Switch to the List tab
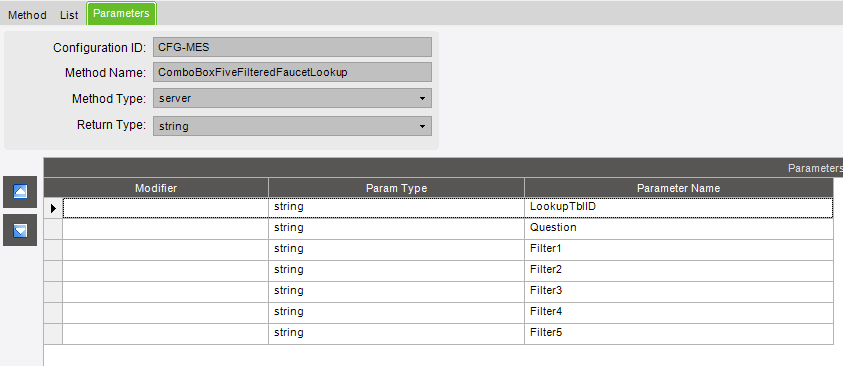The image size is (843, 366). [69, 15]
